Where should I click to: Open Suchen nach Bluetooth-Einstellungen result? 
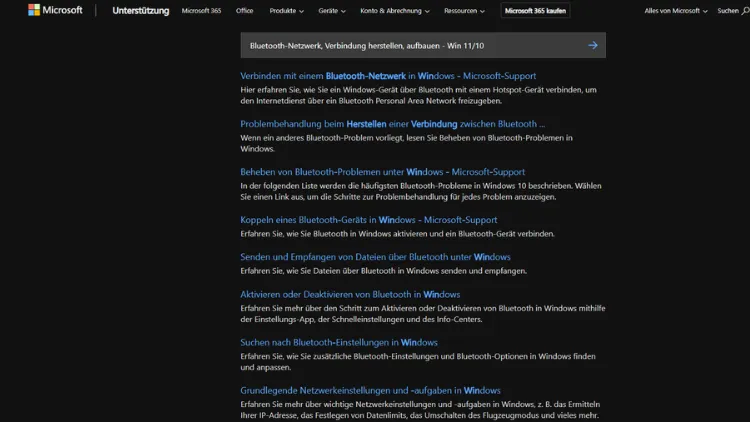pos(339,342)
